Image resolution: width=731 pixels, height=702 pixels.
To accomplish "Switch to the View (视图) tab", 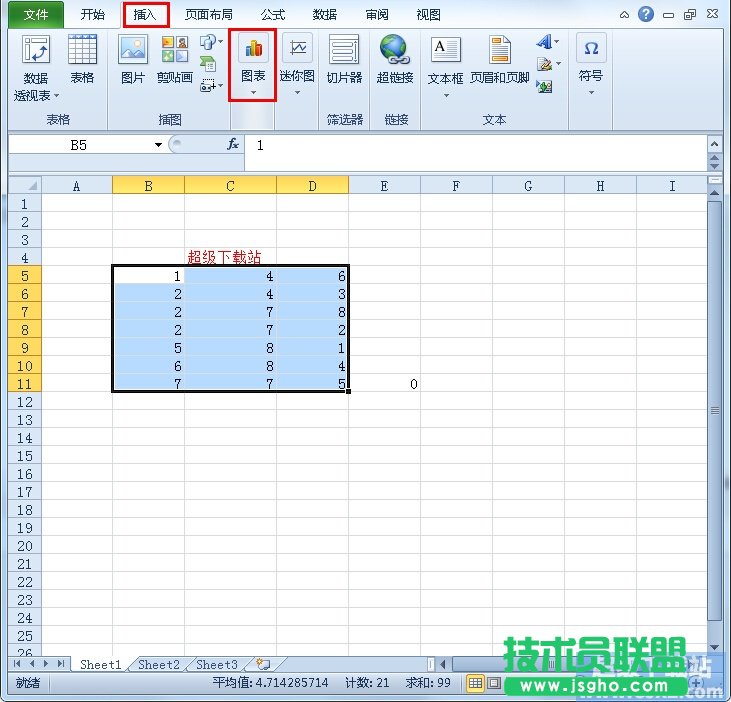I will point(428,15).
